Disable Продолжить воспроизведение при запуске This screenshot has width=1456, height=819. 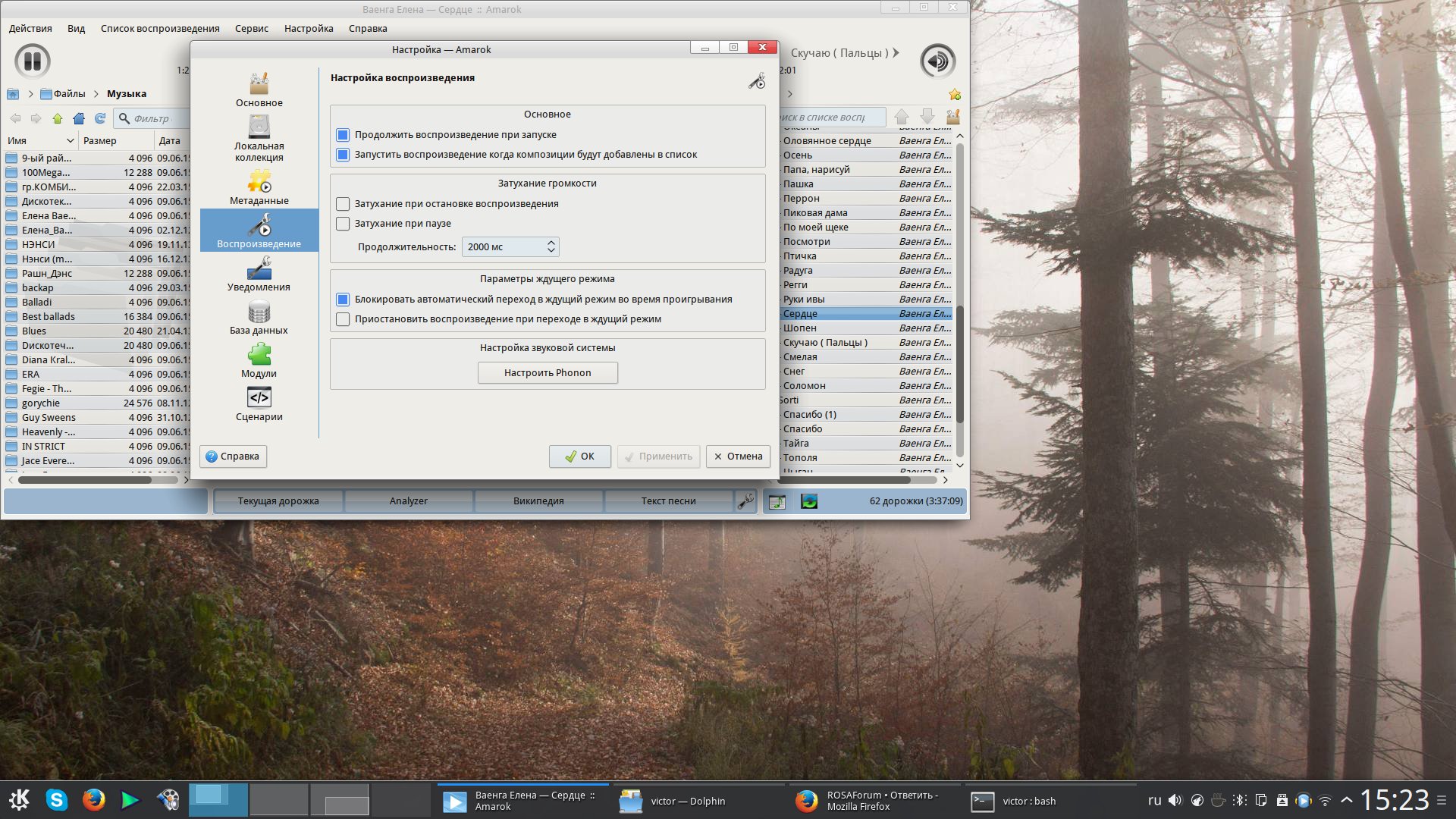coord(343,135)
